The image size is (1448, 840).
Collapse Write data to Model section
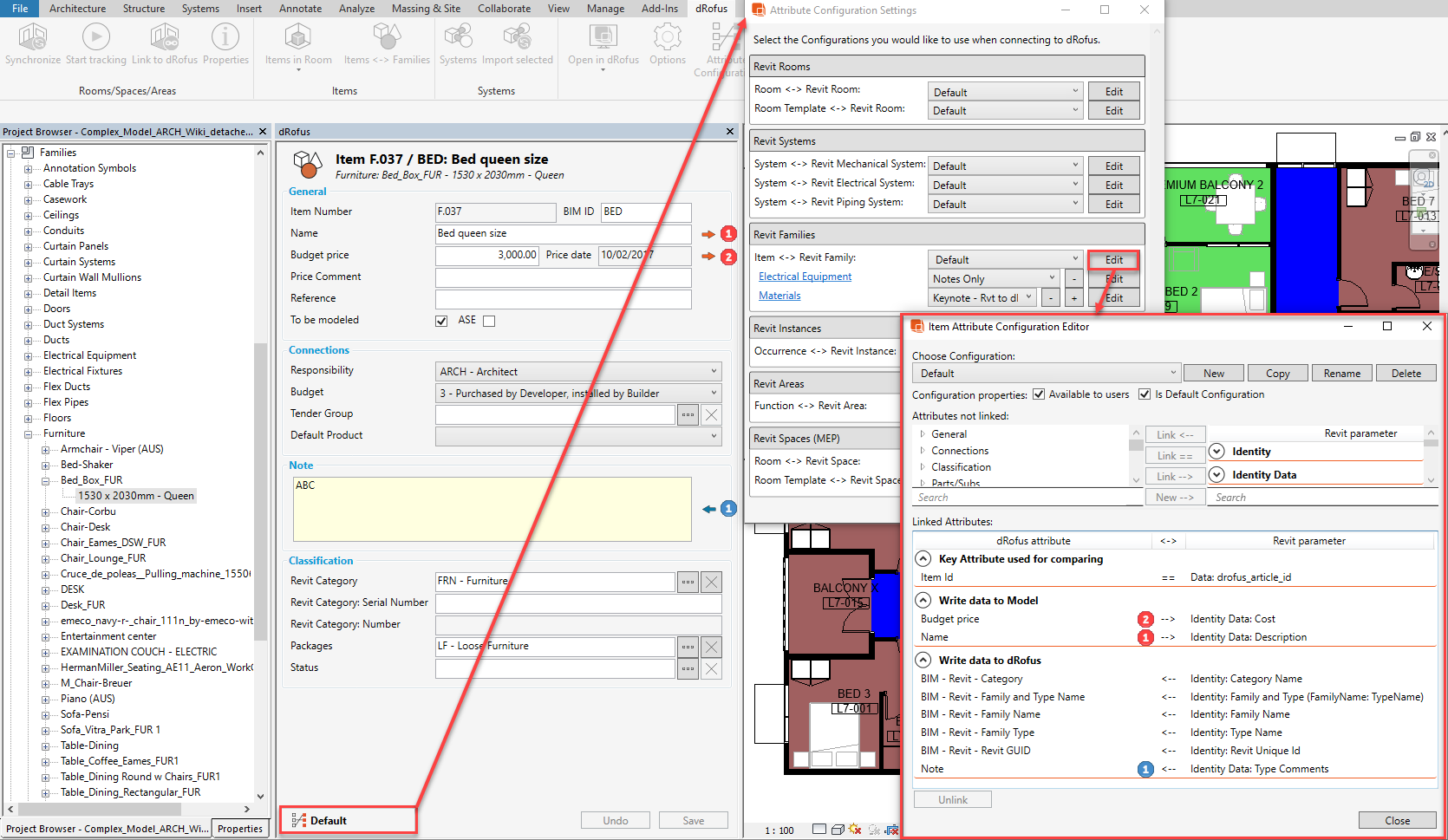click(x=923, y=601)
